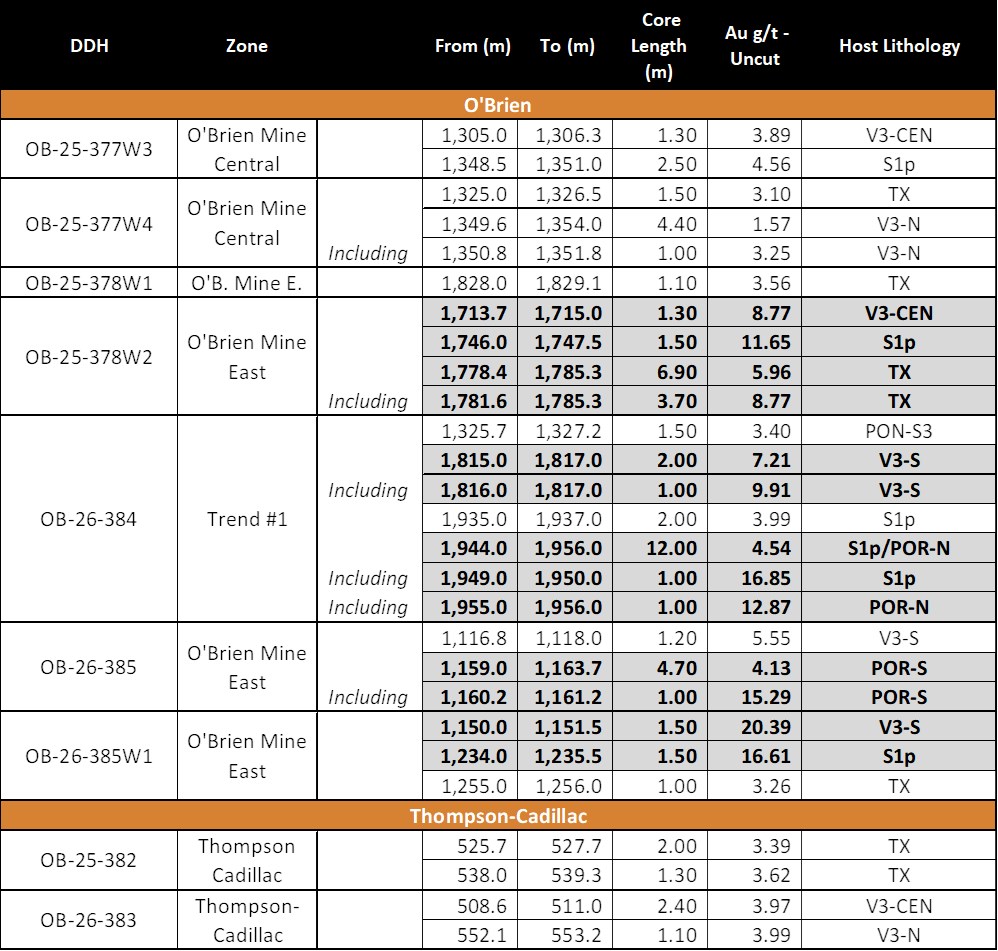The height and width of the screenshot is (951, 998).
Task: Click the Host Lithology column header
Action: [x=899, y=46]
